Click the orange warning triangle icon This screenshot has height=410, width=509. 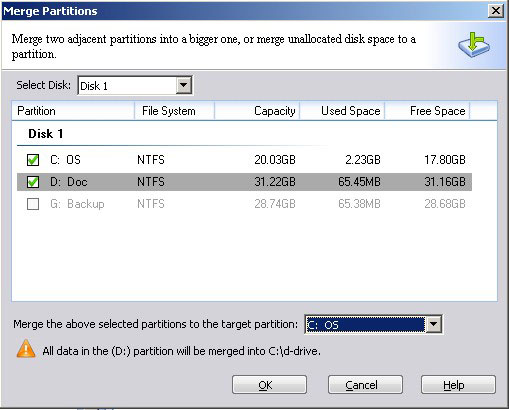[x=26, y=349]
